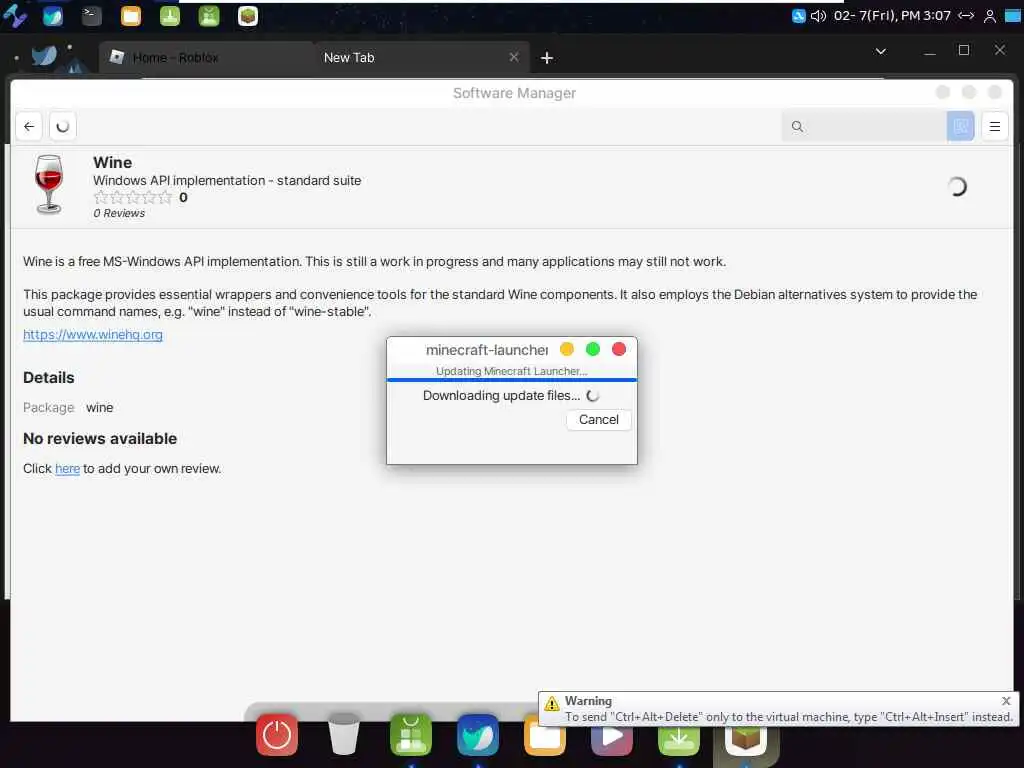
Task: Click the browser bird logo left of tabs
Action: pos(44,56)
